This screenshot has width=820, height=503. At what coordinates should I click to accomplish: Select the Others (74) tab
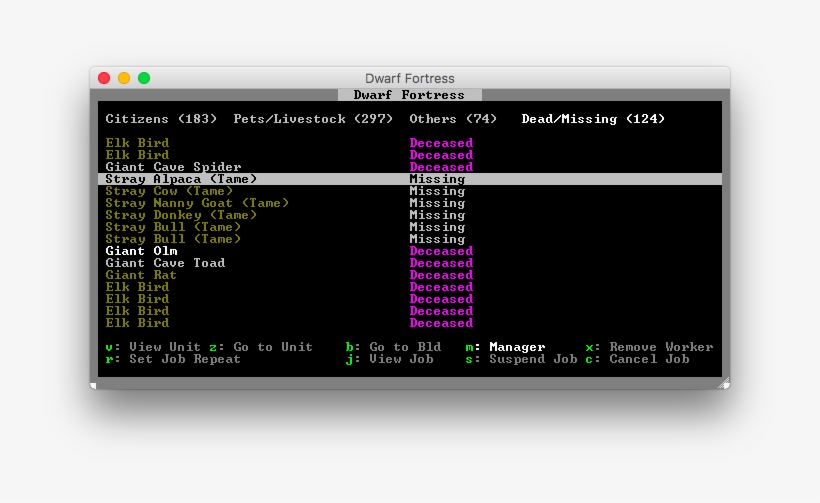click(453, 119)
